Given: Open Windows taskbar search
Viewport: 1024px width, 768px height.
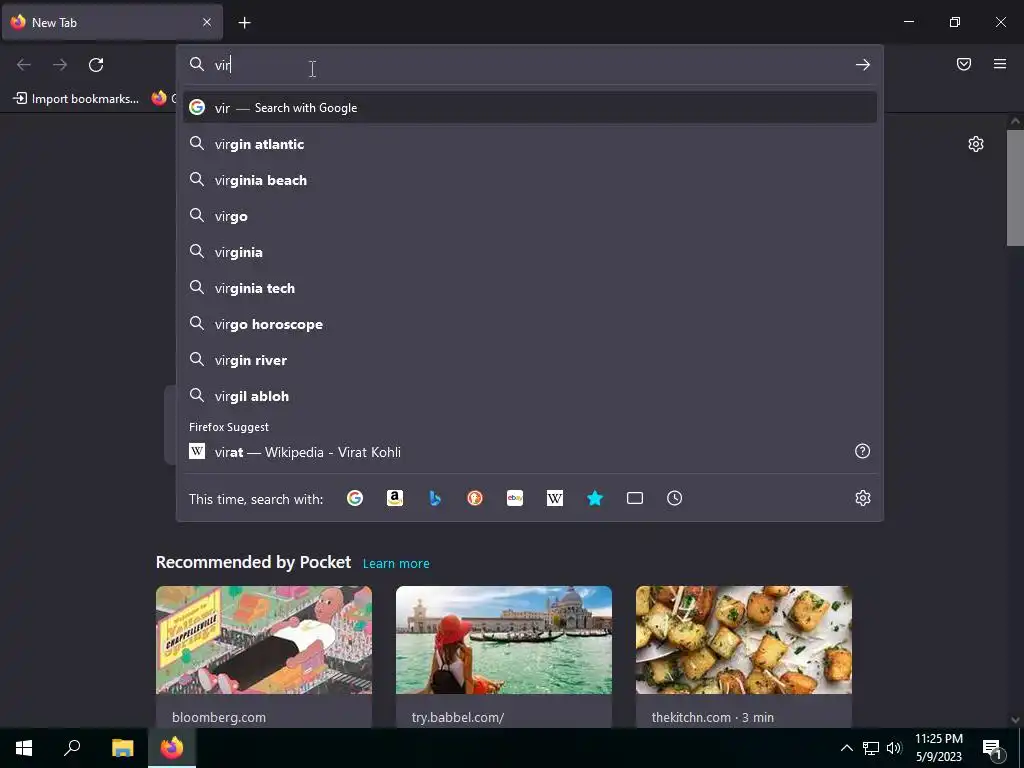Looking at the screenshot, I should pyautogui.click(x=72, y=748).
